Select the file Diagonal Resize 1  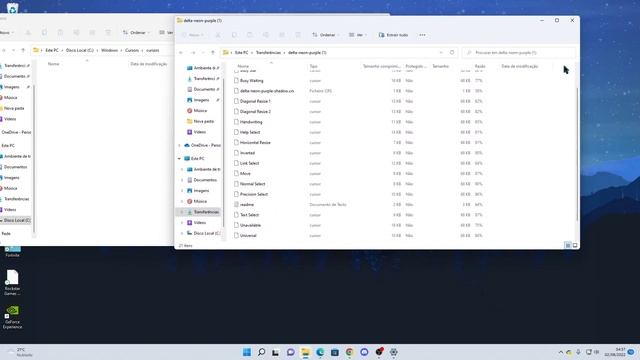pyautogui.click(x=255, y=101)
